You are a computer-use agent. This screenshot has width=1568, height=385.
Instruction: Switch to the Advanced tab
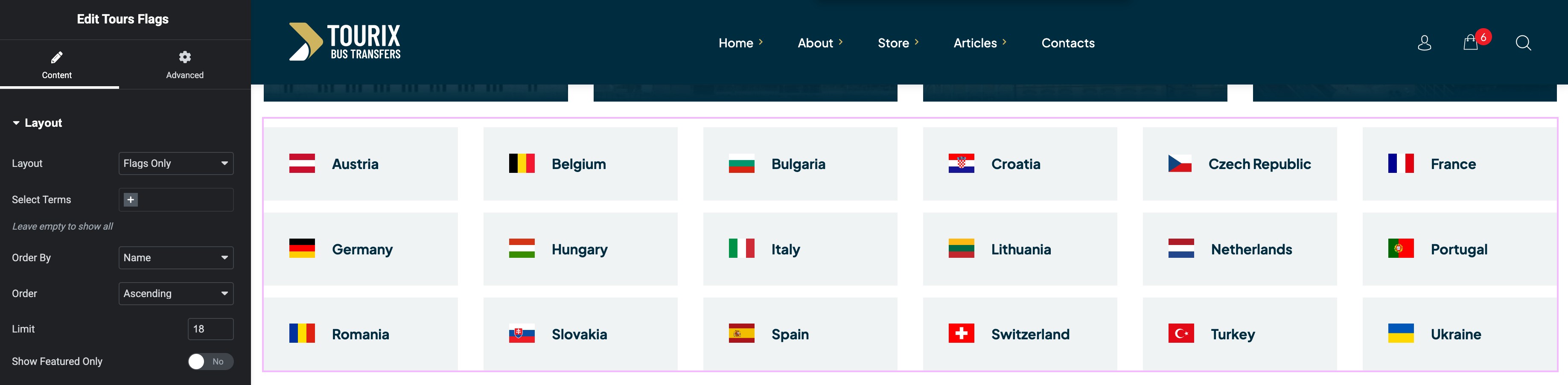[184, 64]
